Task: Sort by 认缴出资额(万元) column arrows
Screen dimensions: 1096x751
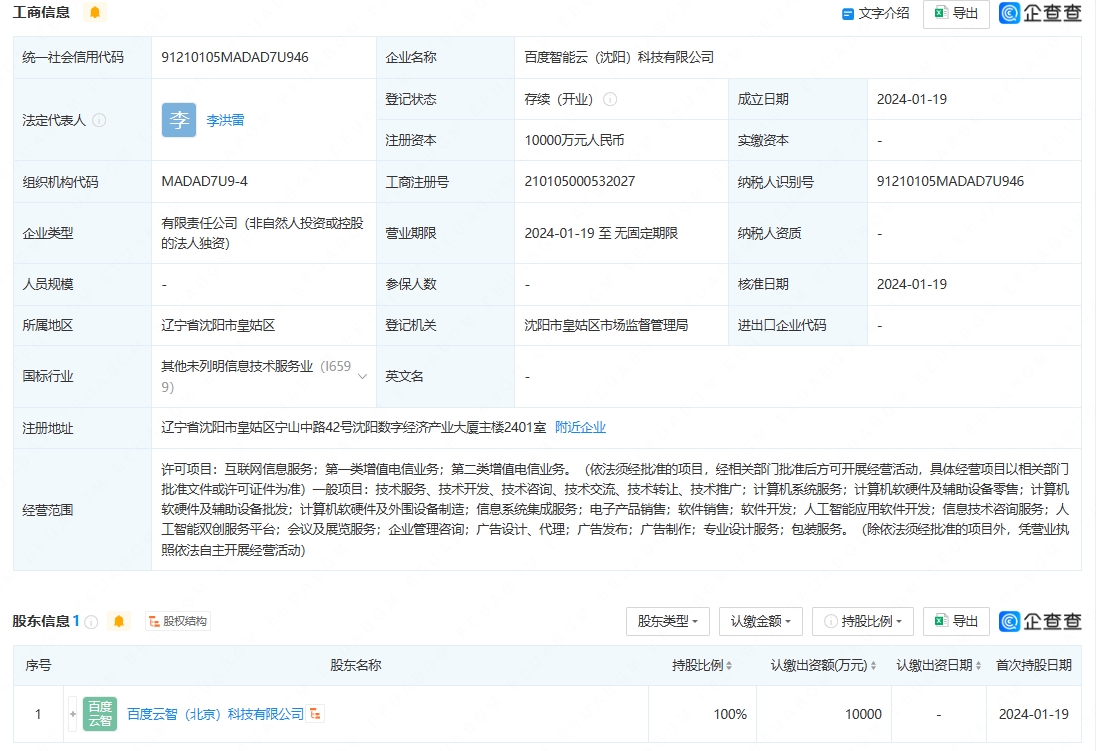Action: point(873,666)
